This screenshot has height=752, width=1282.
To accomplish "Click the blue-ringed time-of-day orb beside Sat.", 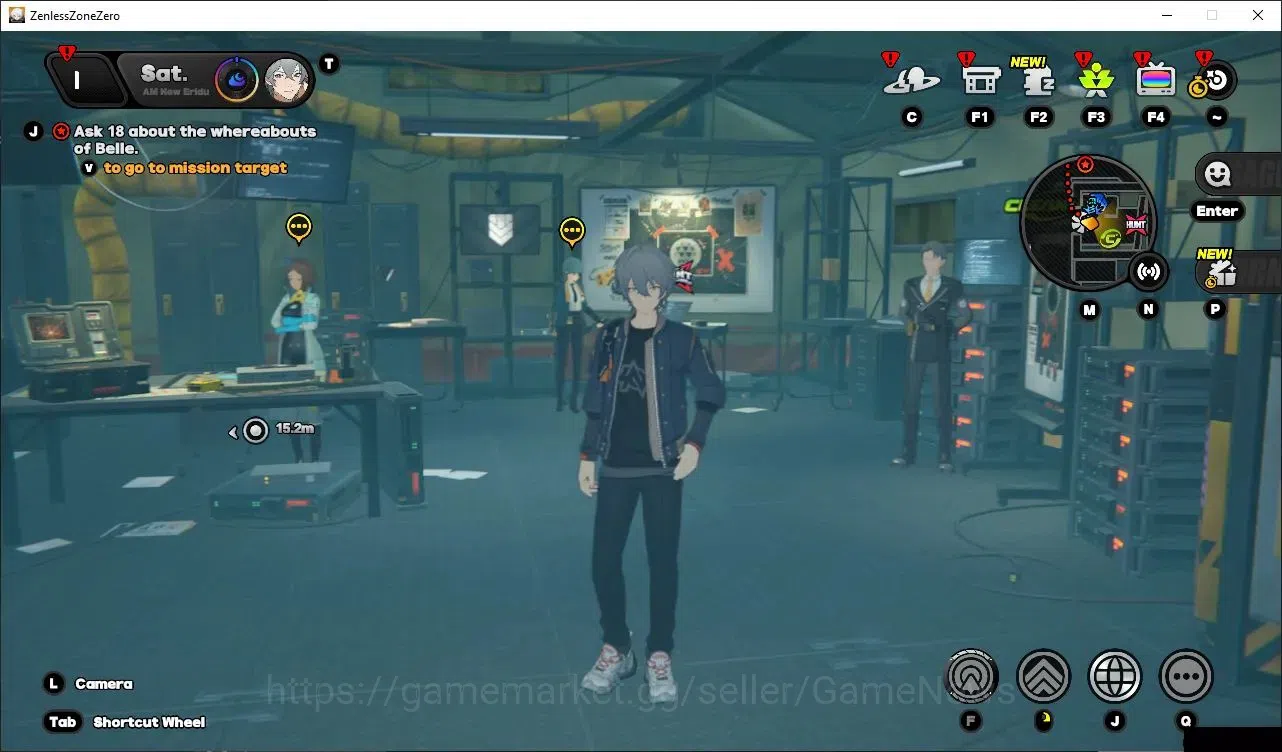I will click(x=235, y=80).
